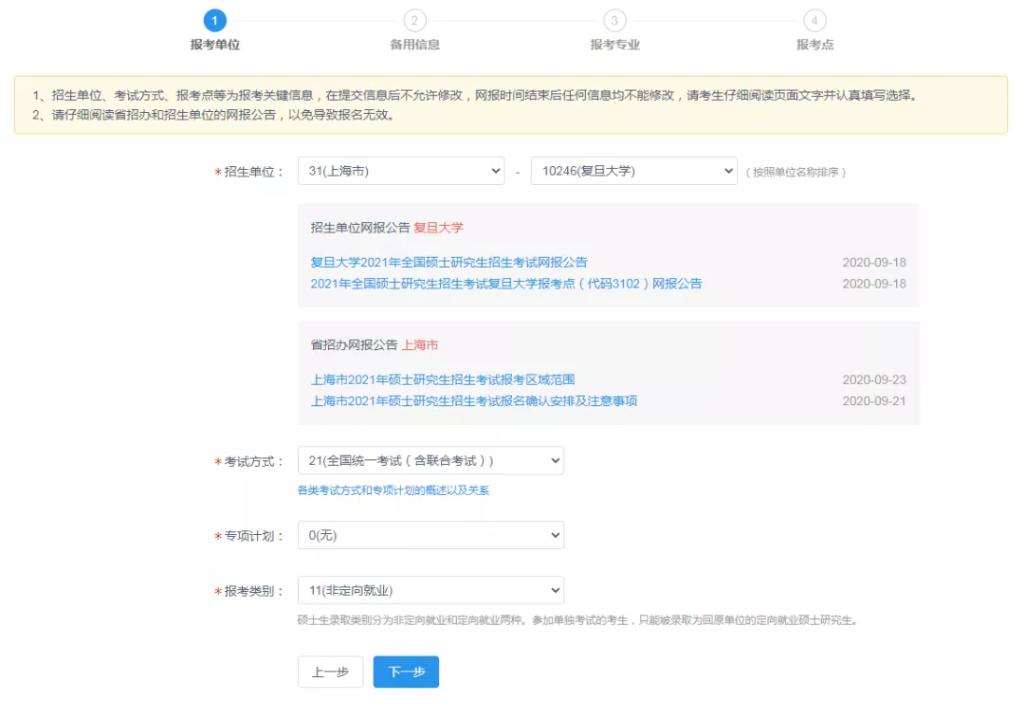Click the 上一步 button
Screen dimensions: 1024x719
(x=330, y=672)
